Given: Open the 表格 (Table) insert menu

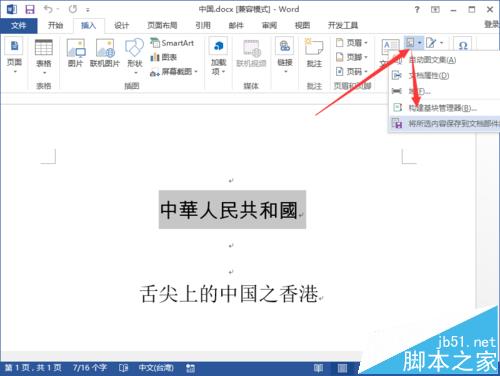Looking at the screenshot, I should pyautogui.click(x=44, y=57).
